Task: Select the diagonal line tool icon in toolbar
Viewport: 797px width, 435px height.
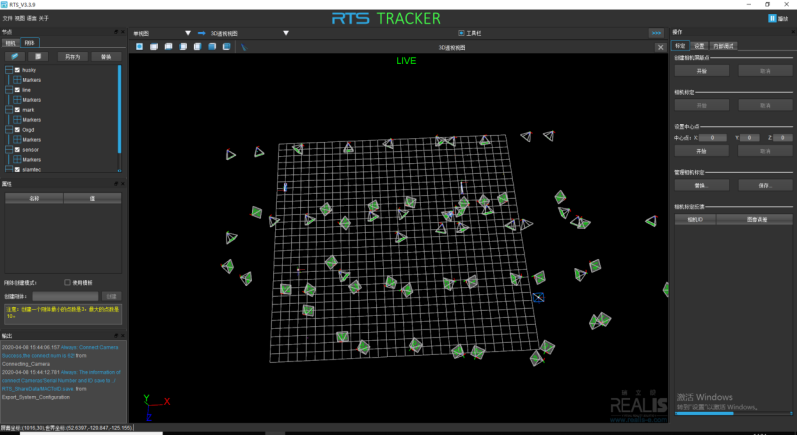Action: 243,47
